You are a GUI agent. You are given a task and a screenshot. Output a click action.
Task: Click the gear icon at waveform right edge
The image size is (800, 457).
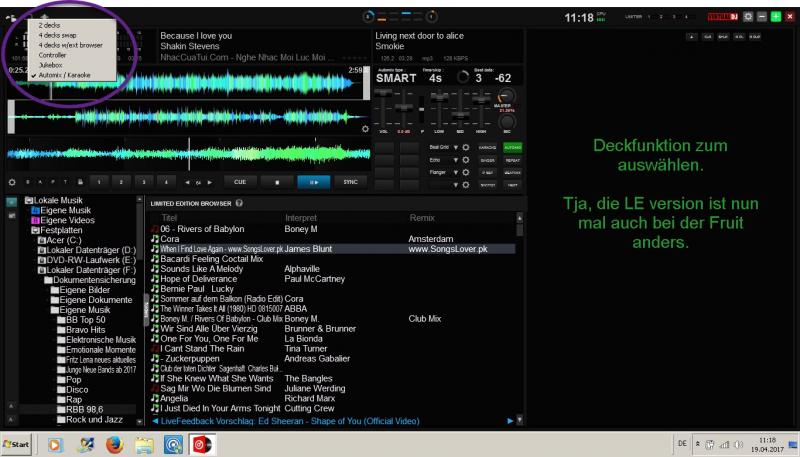click(x=365, y=129)
